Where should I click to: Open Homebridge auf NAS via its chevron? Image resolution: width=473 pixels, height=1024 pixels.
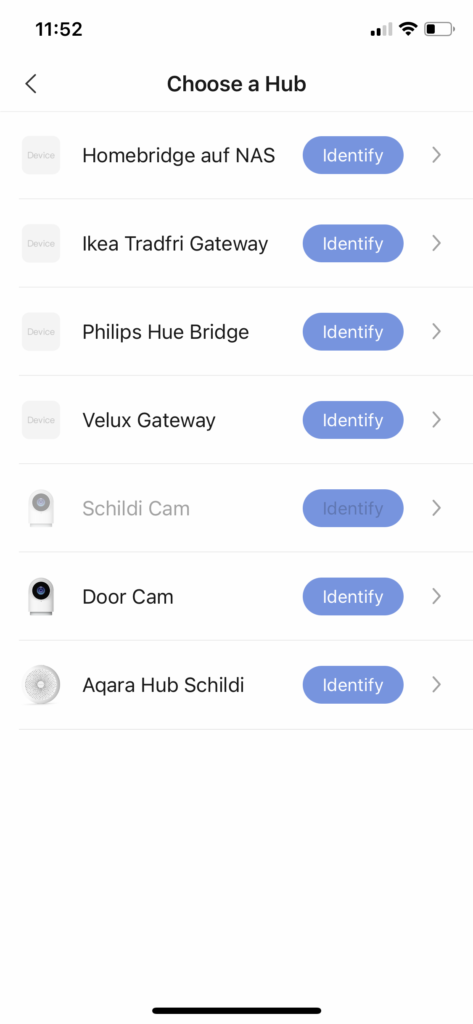tap(437, 155)
